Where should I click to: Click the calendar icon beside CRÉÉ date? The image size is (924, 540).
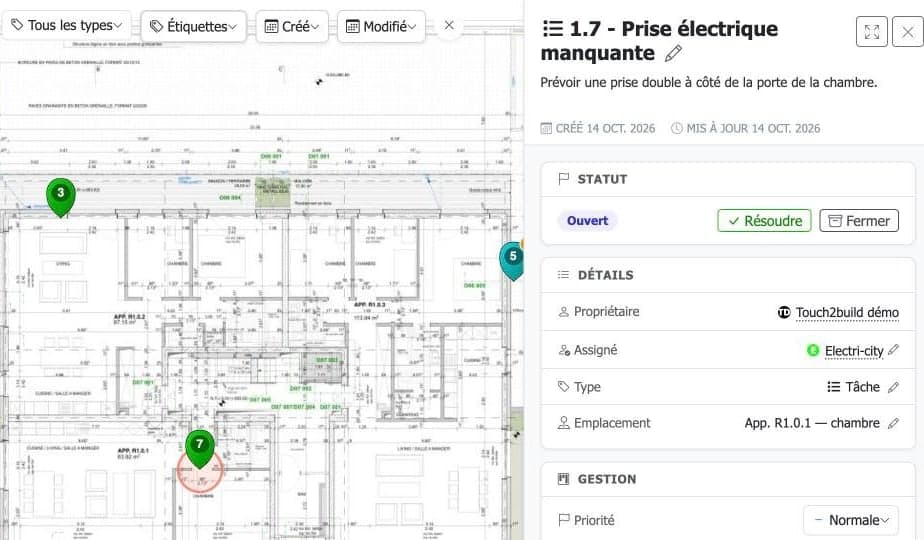click(546, 128)
